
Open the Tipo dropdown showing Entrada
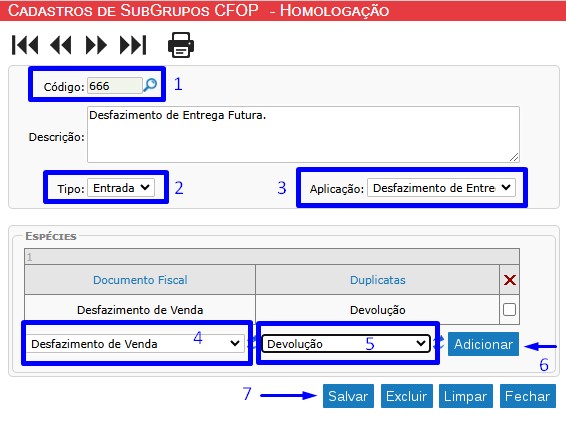tap(121, 188)
